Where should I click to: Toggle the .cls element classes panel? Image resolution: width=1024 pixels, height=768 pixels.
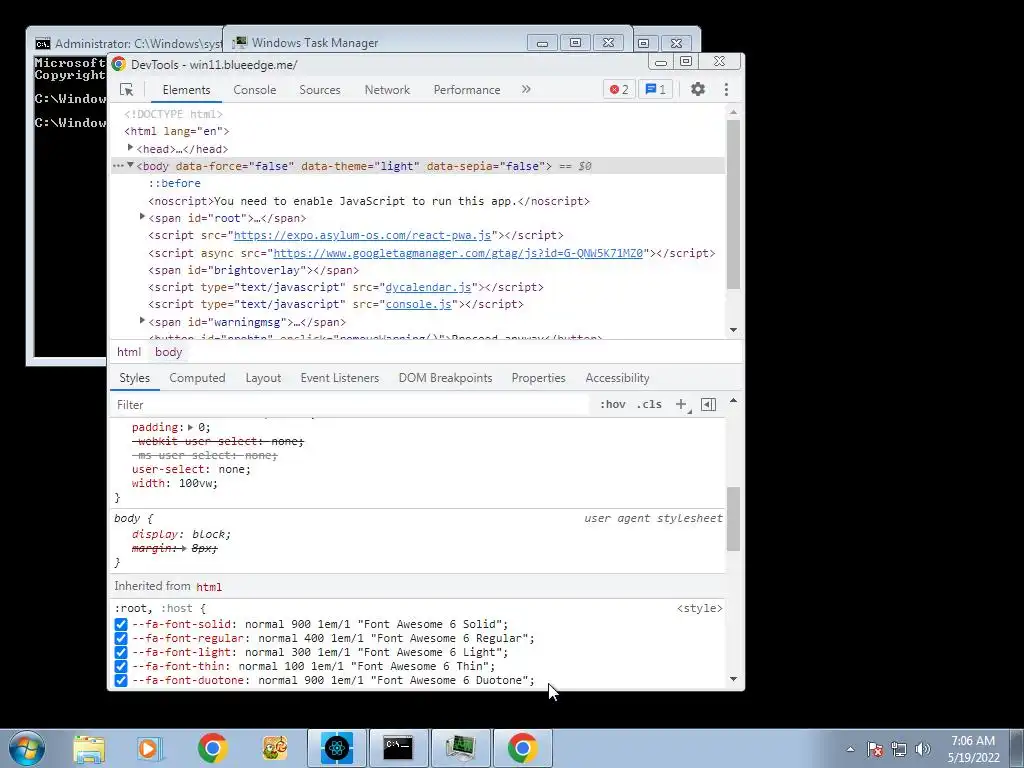pyautogui.click(x=648, y=404)
